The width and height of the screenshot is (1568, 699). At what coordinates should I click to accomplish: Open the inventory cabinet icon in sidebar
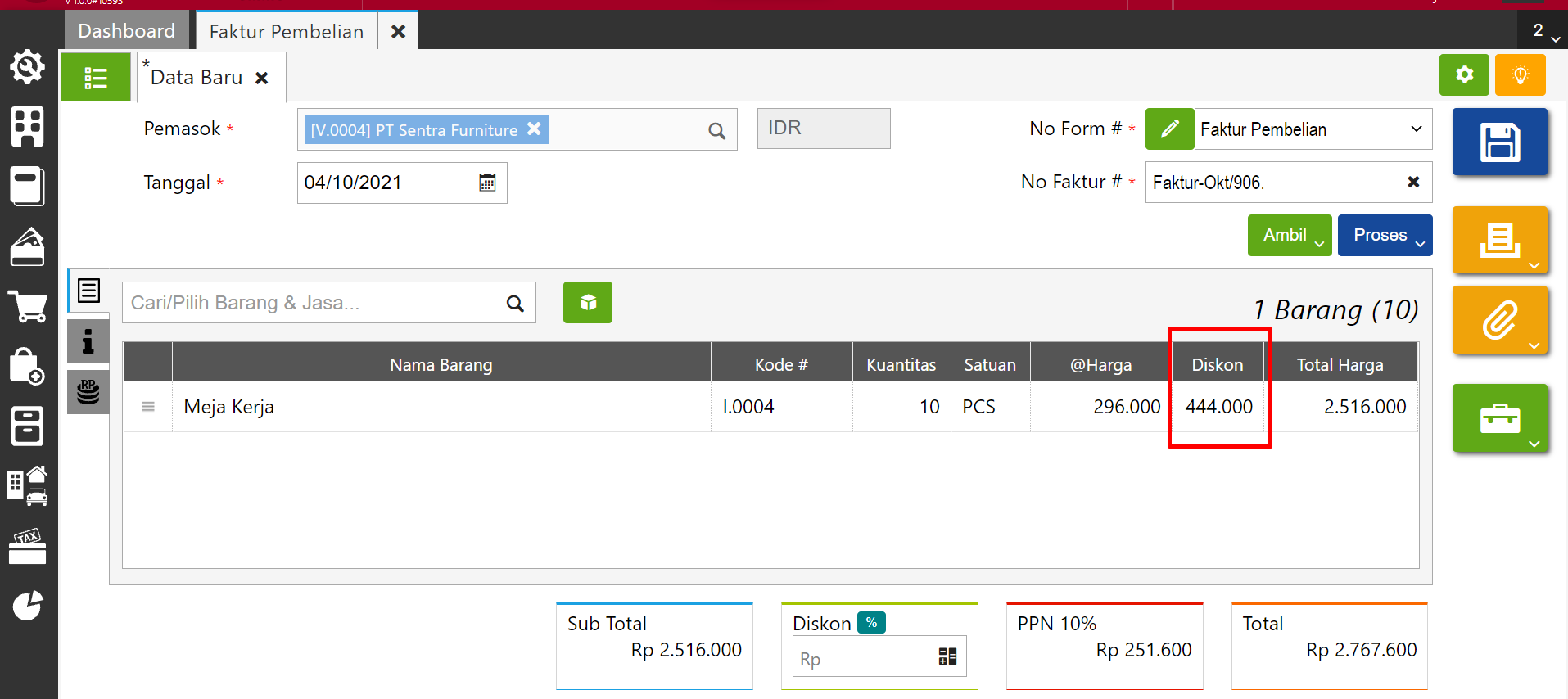28,426
